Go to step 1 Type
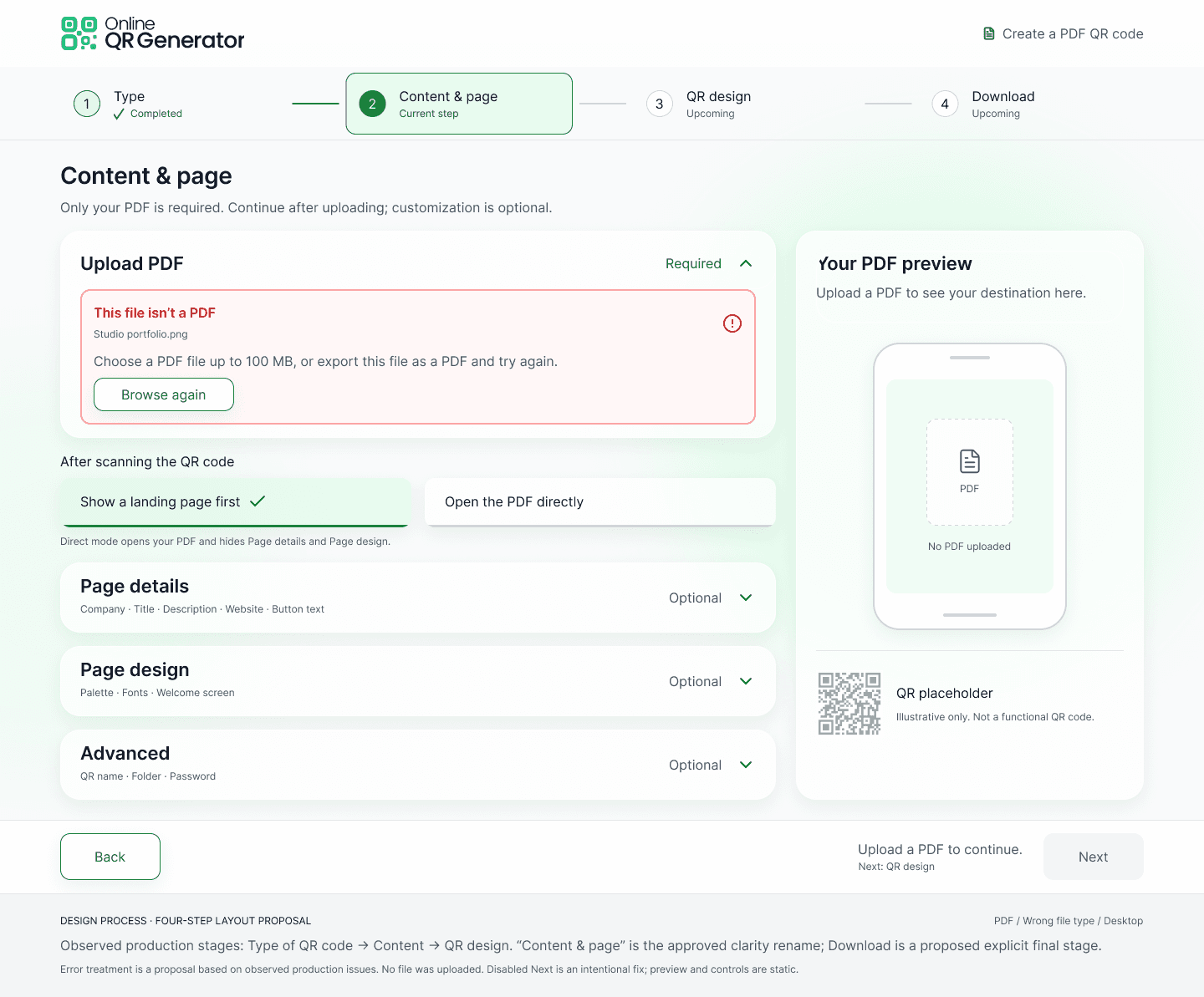 pos(128,104)
